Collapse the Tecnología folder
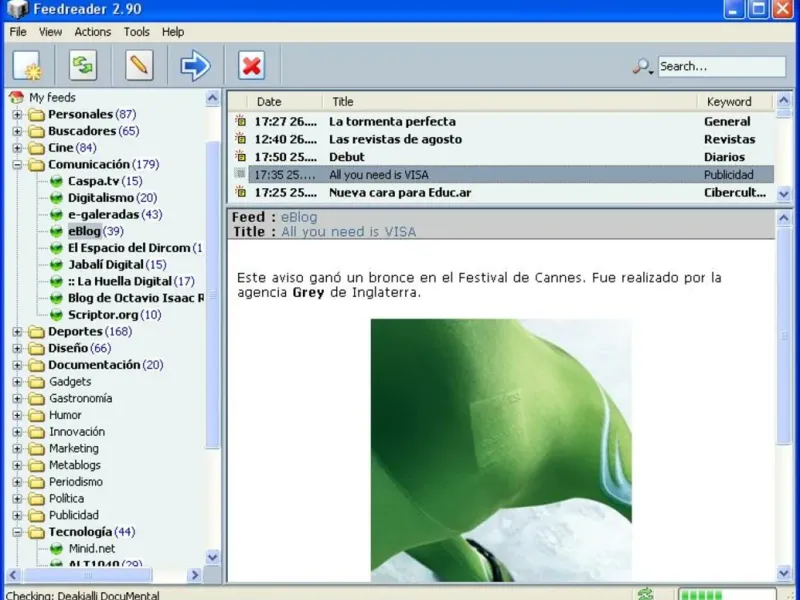 click(x=17, y=532)
